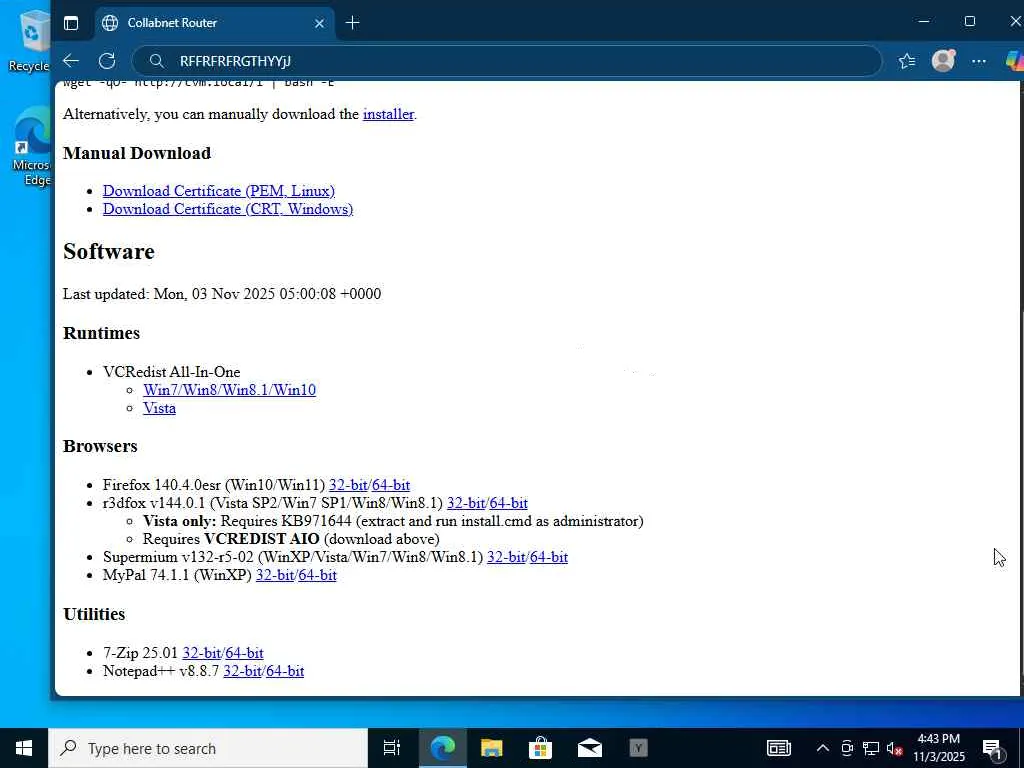Image resolution: width=1024 pixels, height=768 pixels.
Task: Click the taskbar search box
Action: (208, 748)
